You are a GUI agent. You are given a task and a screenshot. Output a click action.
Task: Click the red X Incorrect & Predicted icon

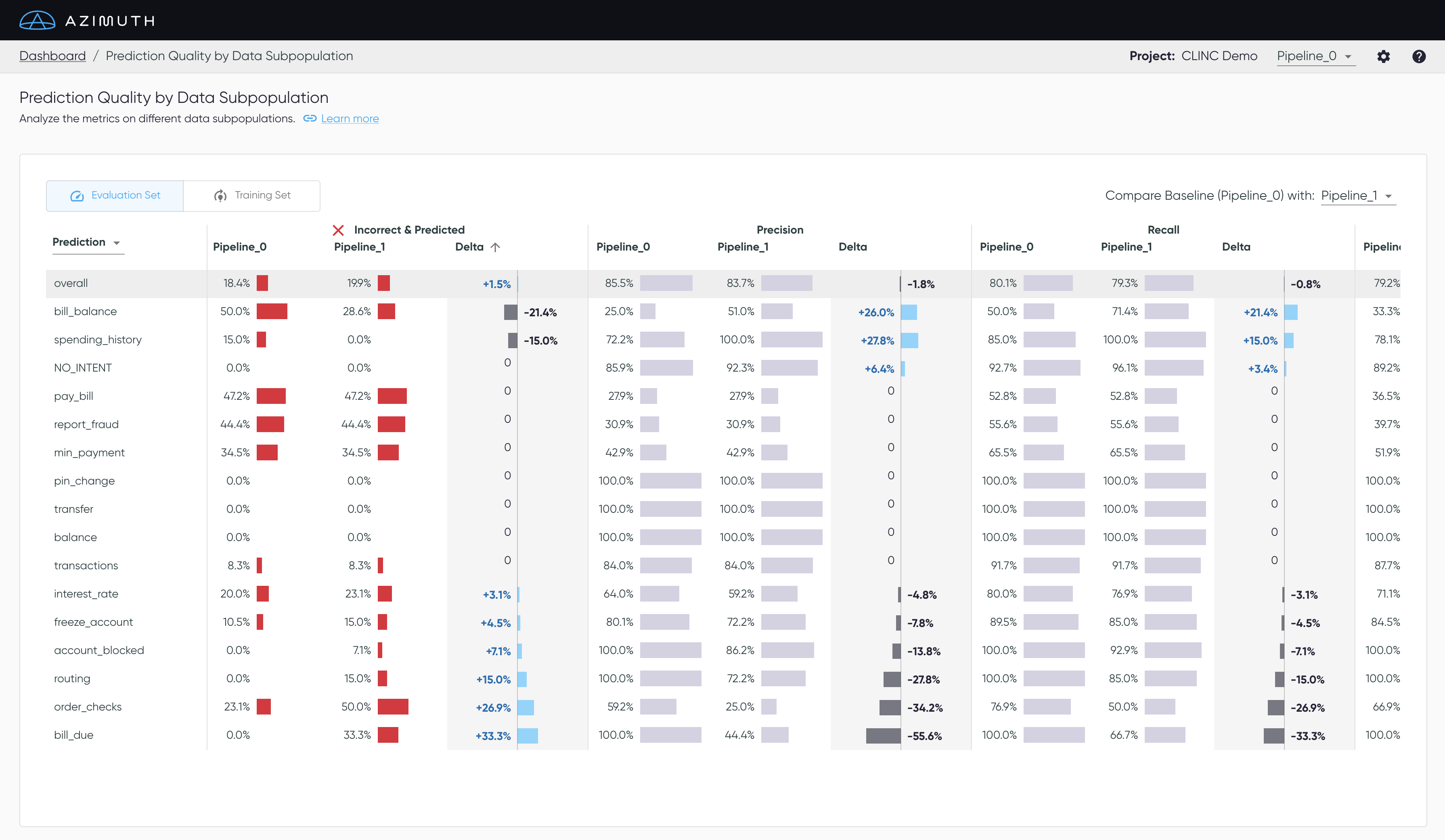coord(338,230)
